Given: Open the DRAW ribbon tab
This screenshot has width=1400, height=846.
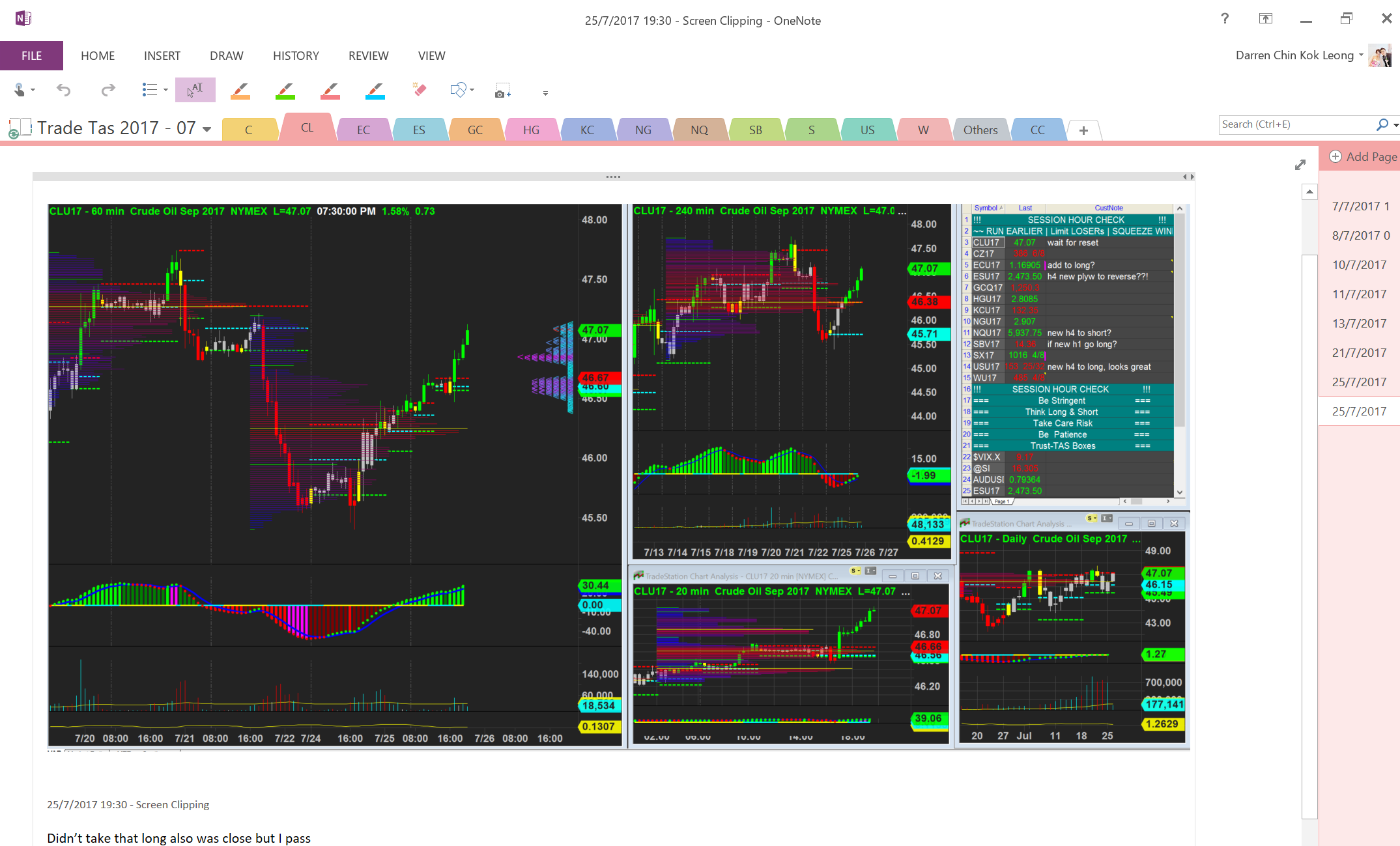Looking at the screenshot, I should (x=227, y=55).
